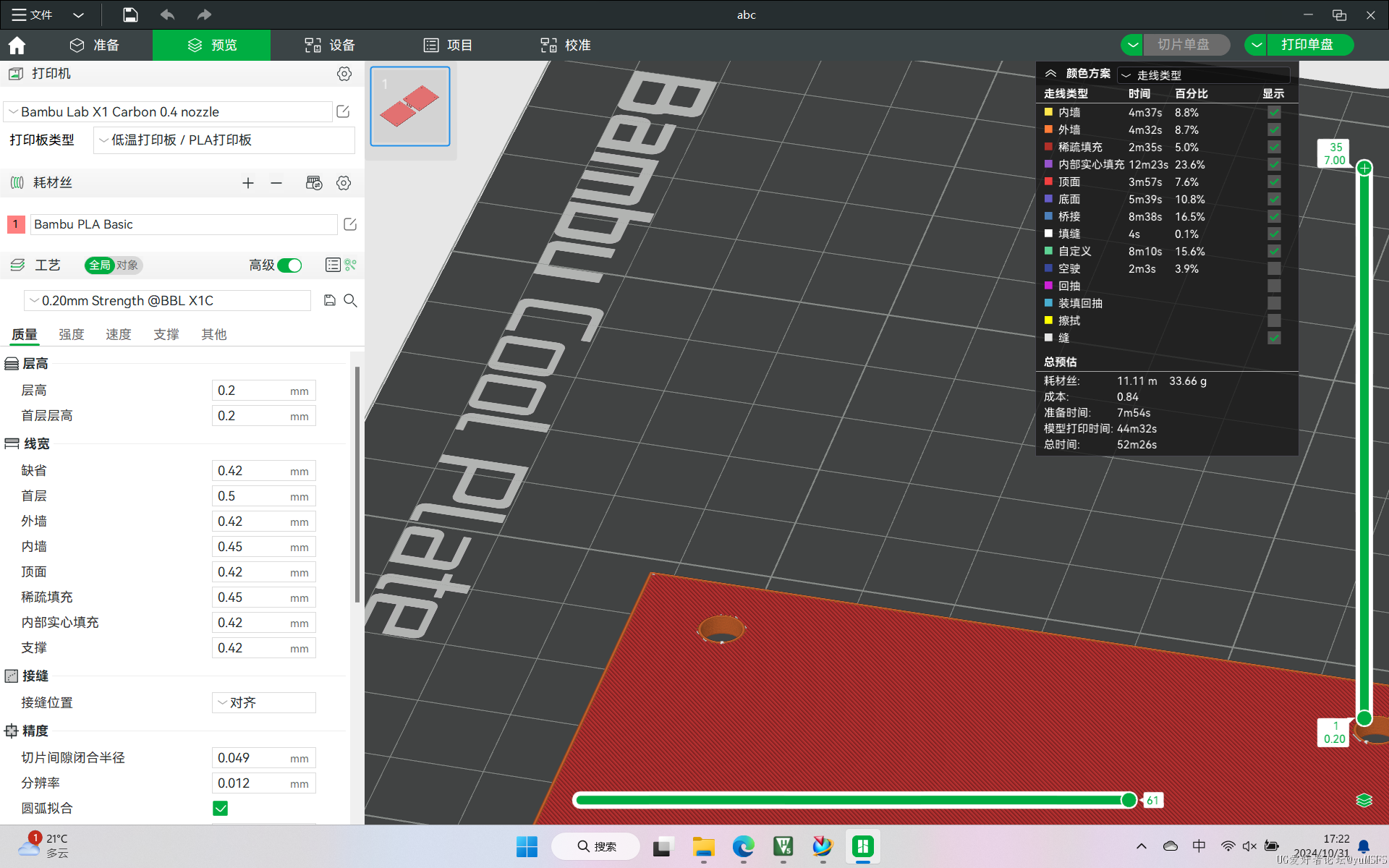
Task: Switch to the Prepare (准备) tab
Action: (95, 45)
